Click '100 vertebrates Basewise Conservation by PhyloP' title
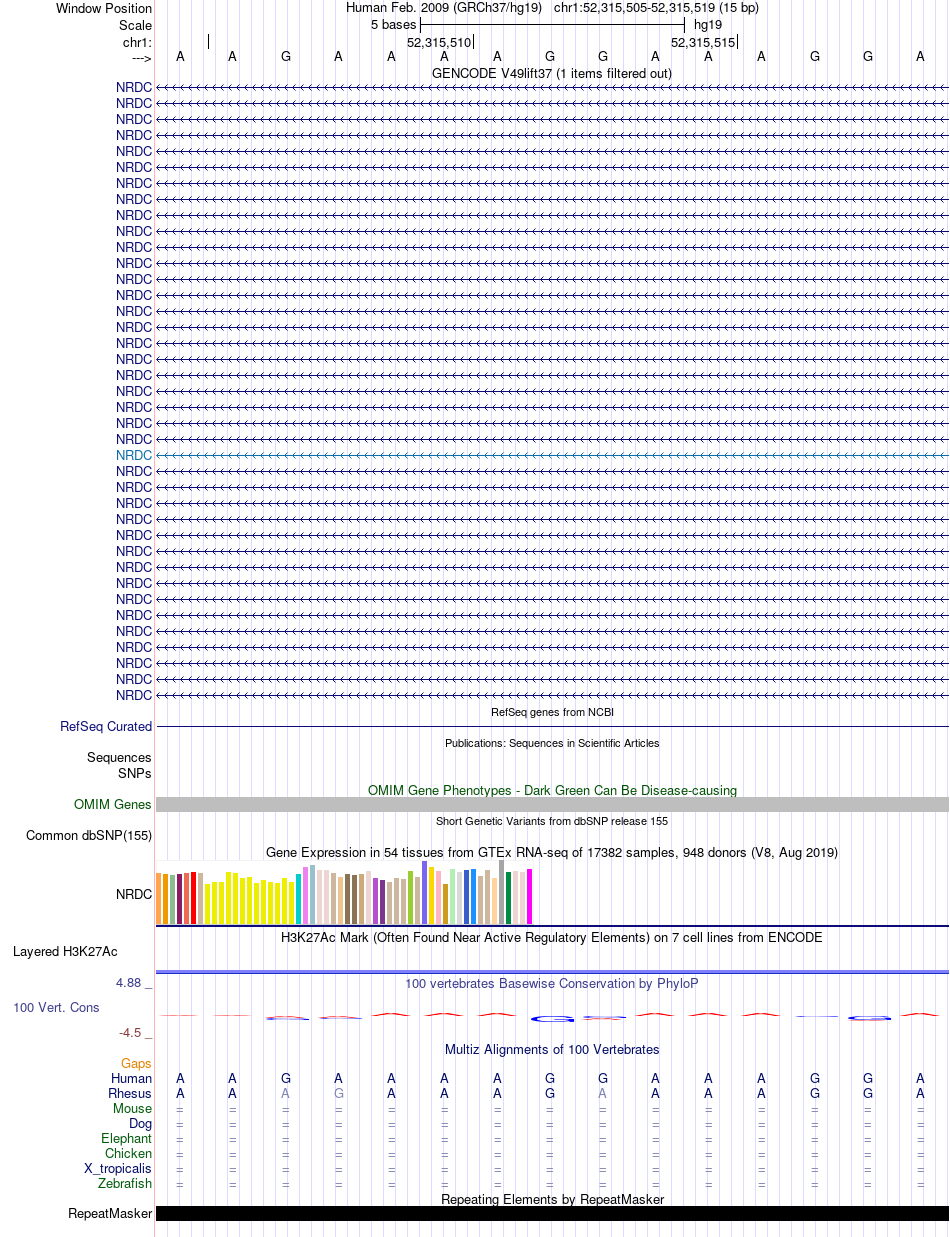 (x=552, y=983)
